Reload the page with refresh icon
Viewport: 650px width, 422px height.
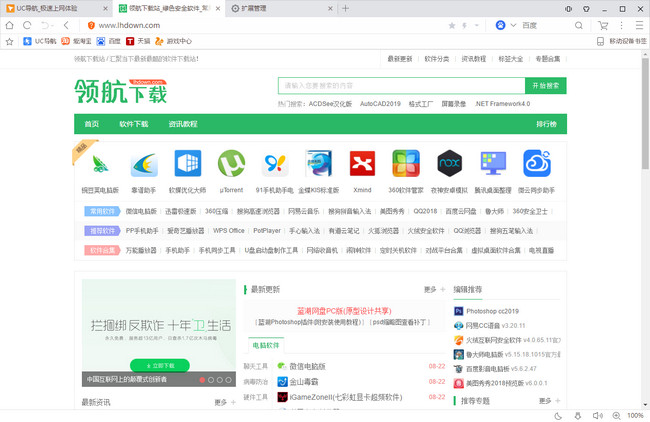coord(27,25)
